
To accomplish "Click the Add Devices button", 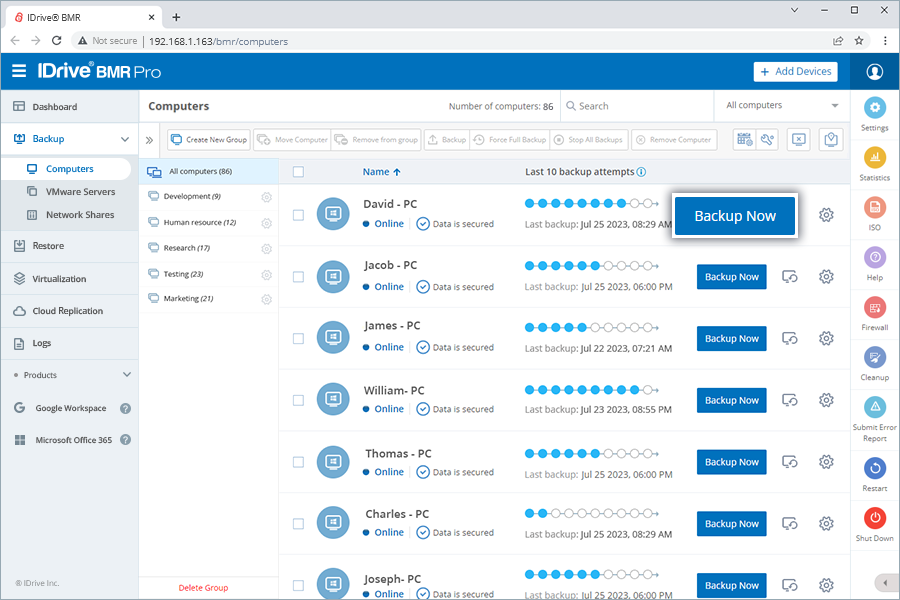I will tap(795, 71).
